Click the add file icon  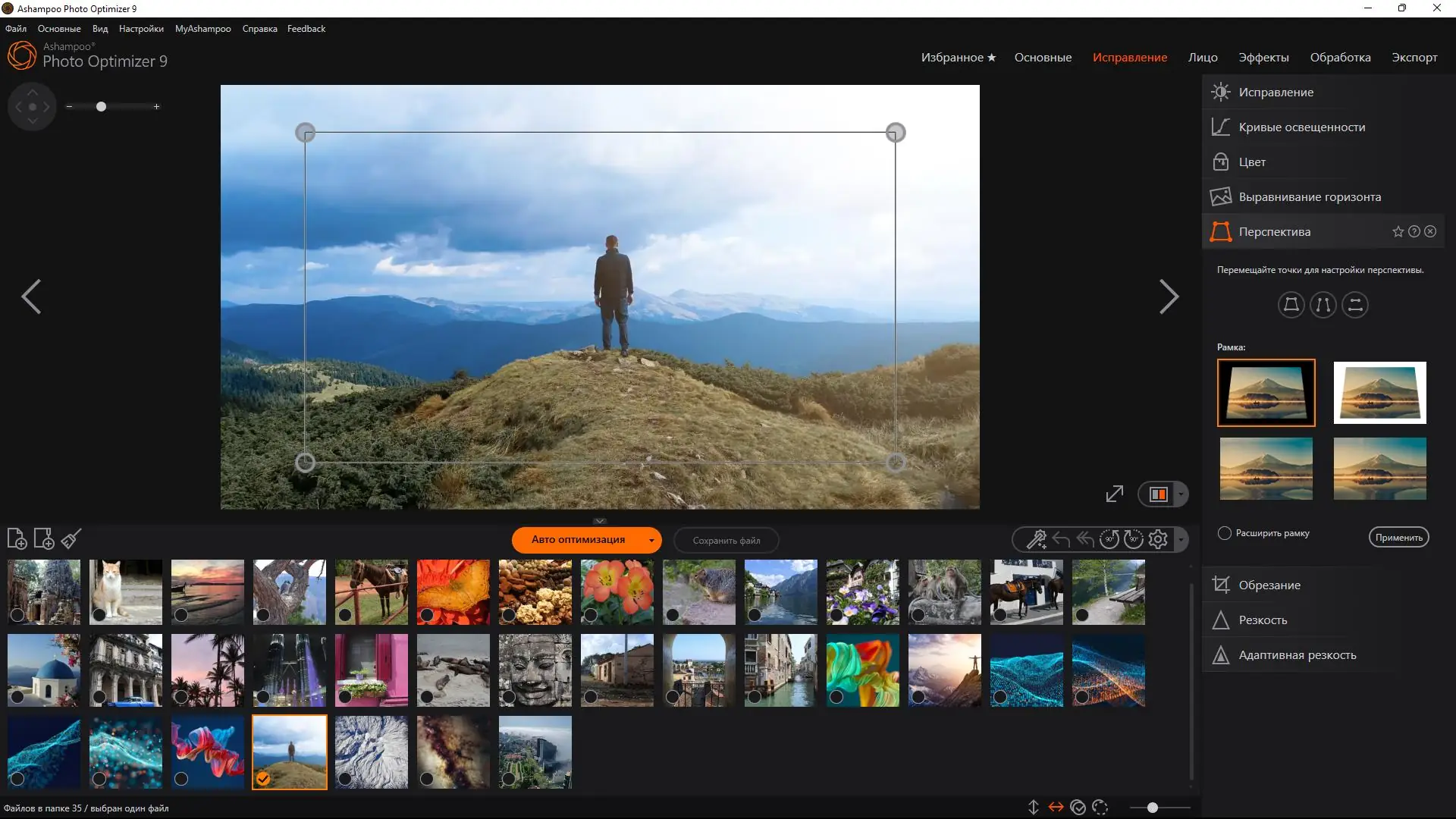point(17,539)
